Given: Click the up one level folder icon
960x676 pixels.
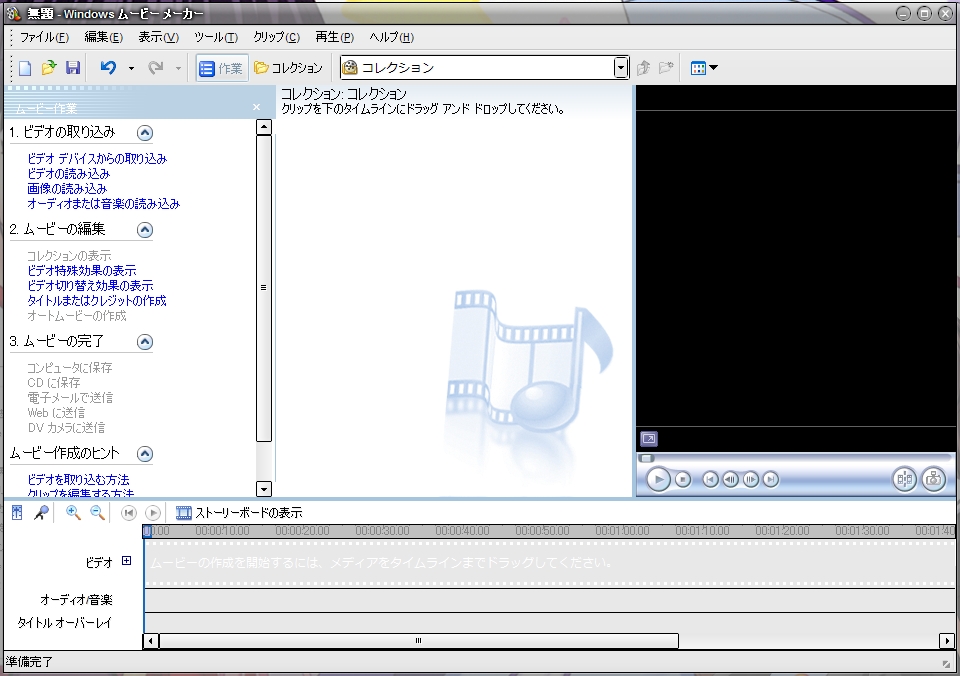Looking at the screenshot, I should [x=643, y=68].
